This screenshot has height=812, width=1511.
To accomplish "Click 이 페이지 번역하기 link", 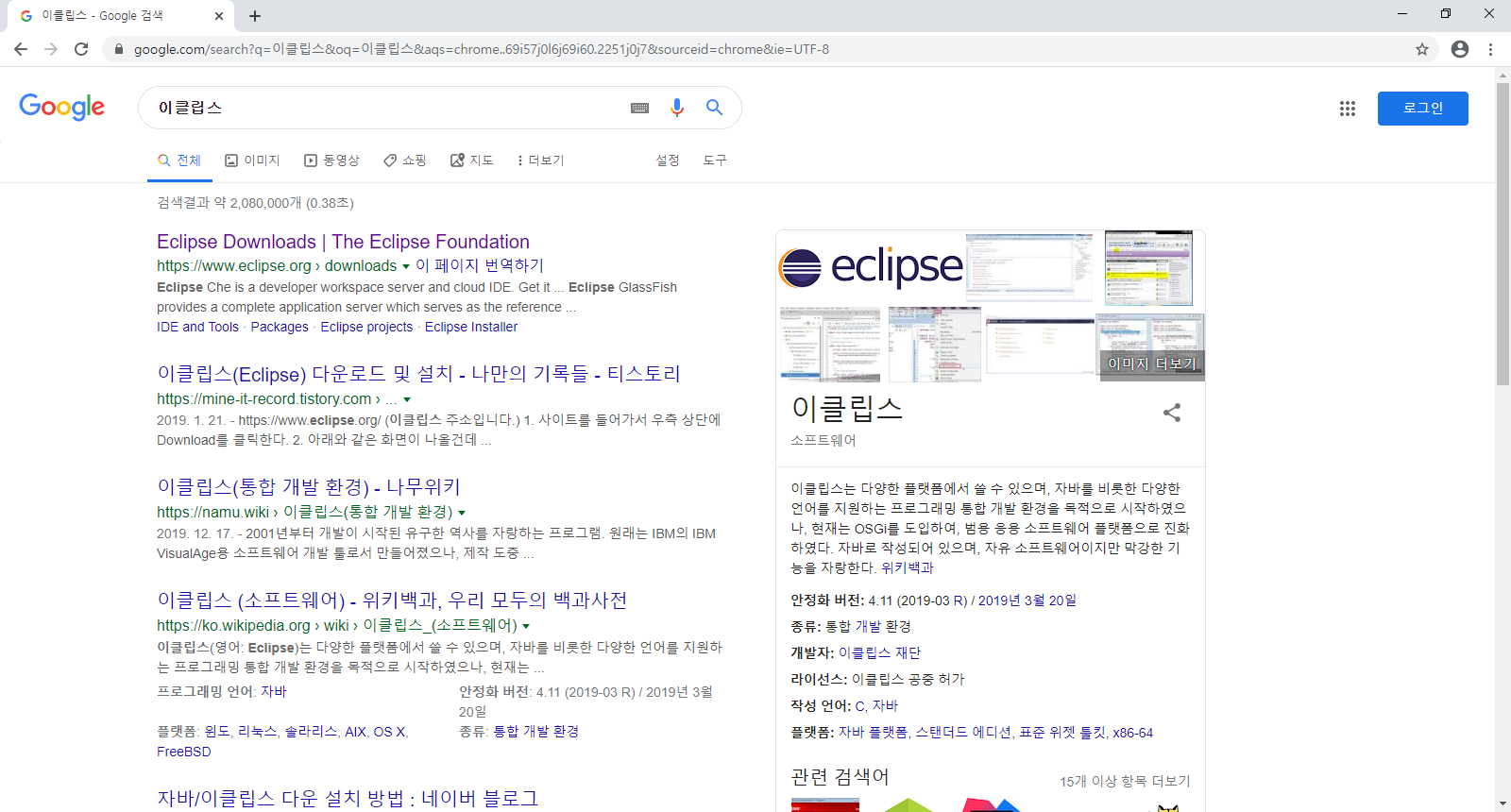I will [x=480, y=266].
